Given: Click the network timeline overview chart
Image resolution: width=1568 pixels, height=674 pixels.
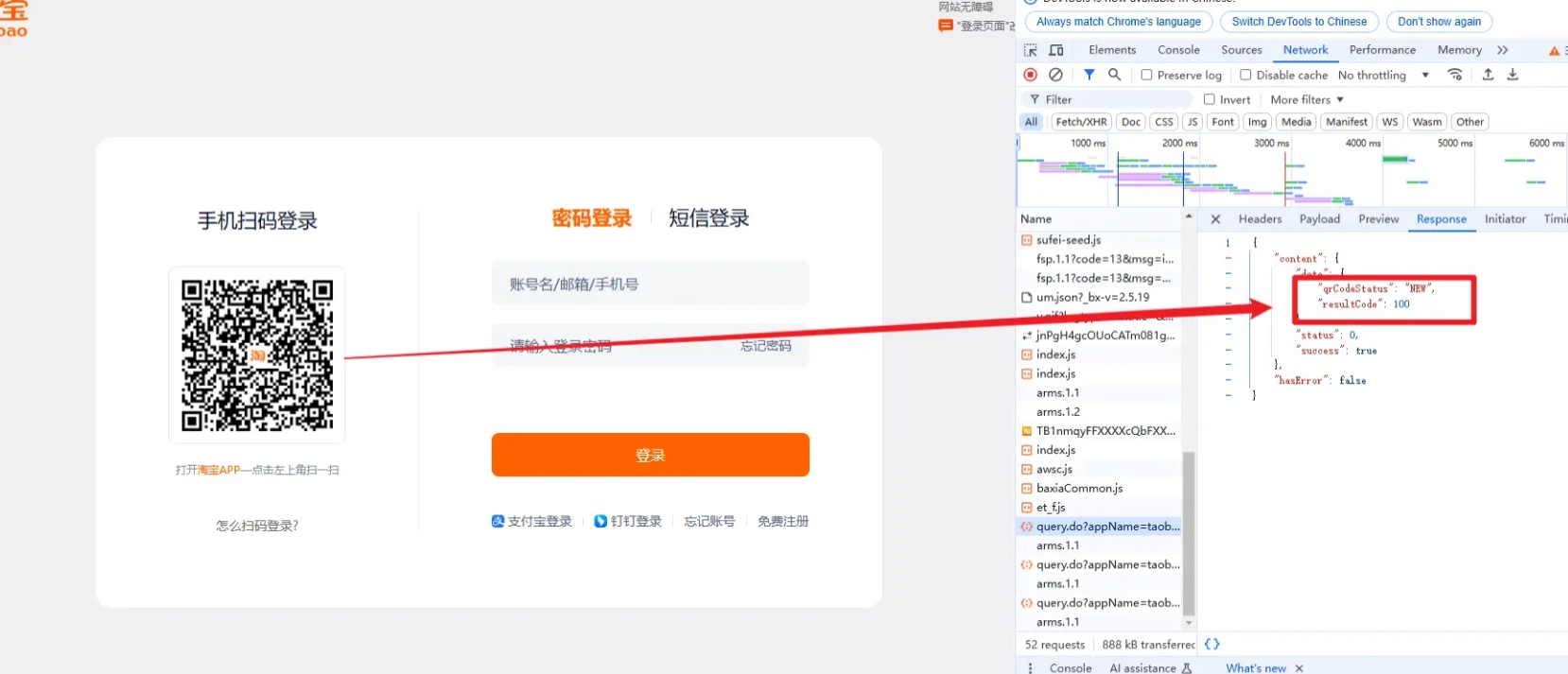Looking at the screenshot, I should tap(1291, 170).
